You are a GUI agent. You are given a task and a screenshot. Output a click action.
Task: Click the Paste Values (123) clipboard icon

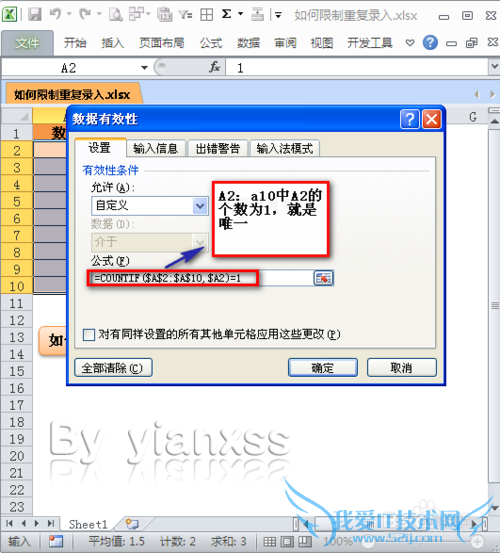click(x=164, y=15)
